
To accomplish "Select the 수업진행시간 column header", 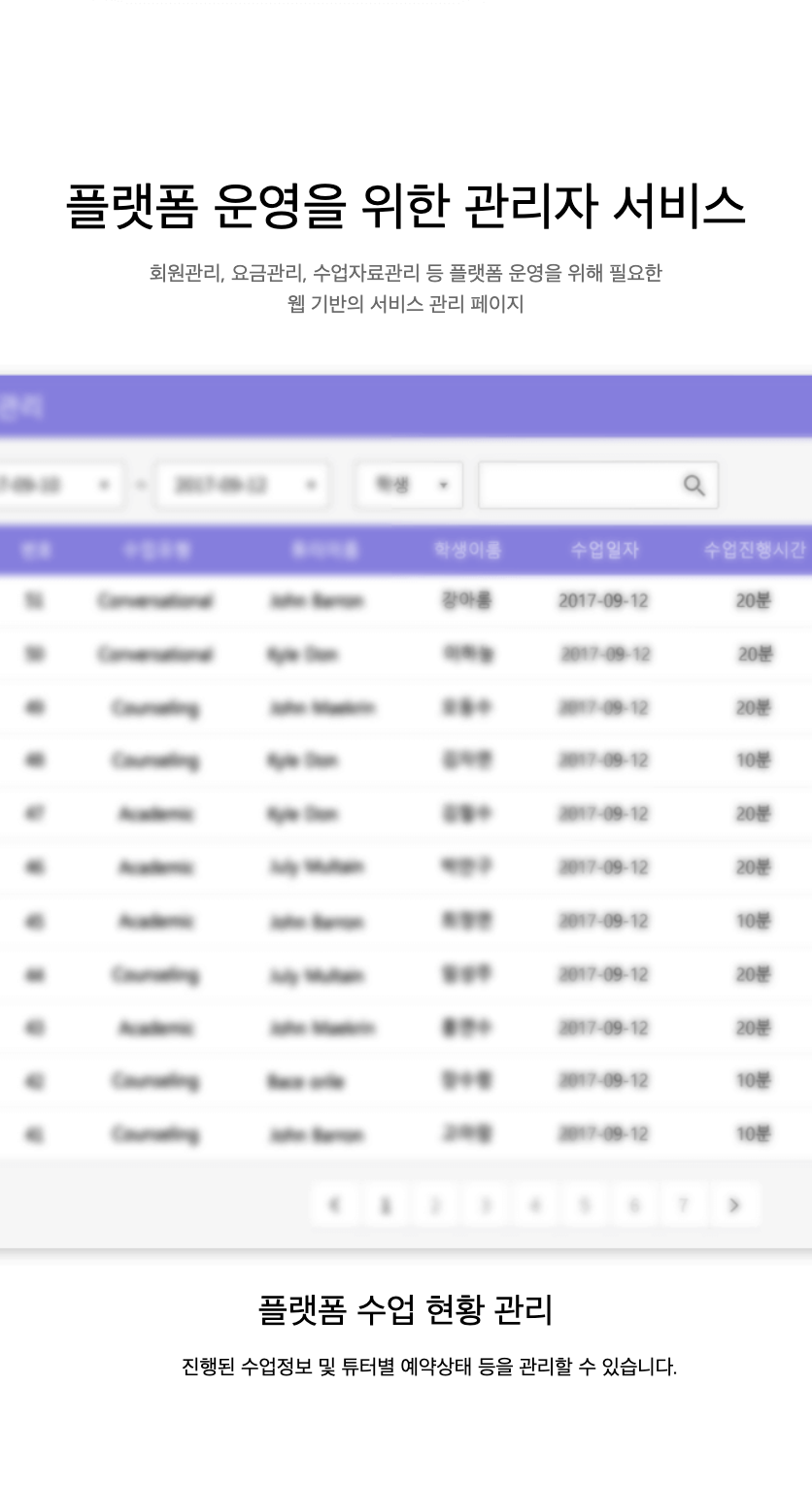I will pos(755,551).
